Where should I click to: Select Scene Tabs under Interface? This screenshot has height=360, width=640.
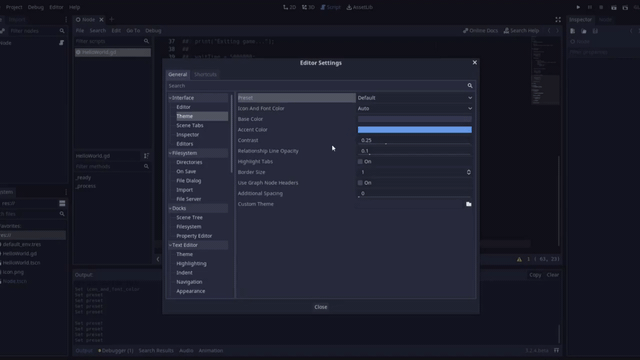[x=190, y=126]
